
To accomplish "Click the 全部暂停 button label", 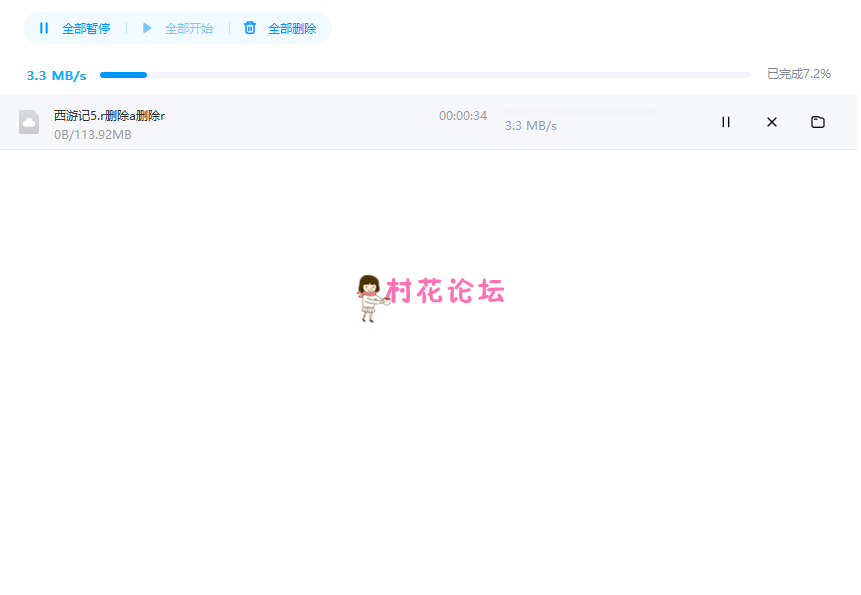I will coord(86,29).
